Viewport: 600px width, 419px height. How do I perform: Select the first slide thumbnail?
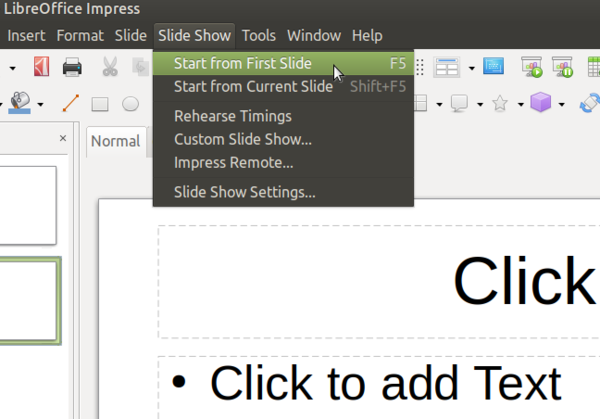coord(28,205)
